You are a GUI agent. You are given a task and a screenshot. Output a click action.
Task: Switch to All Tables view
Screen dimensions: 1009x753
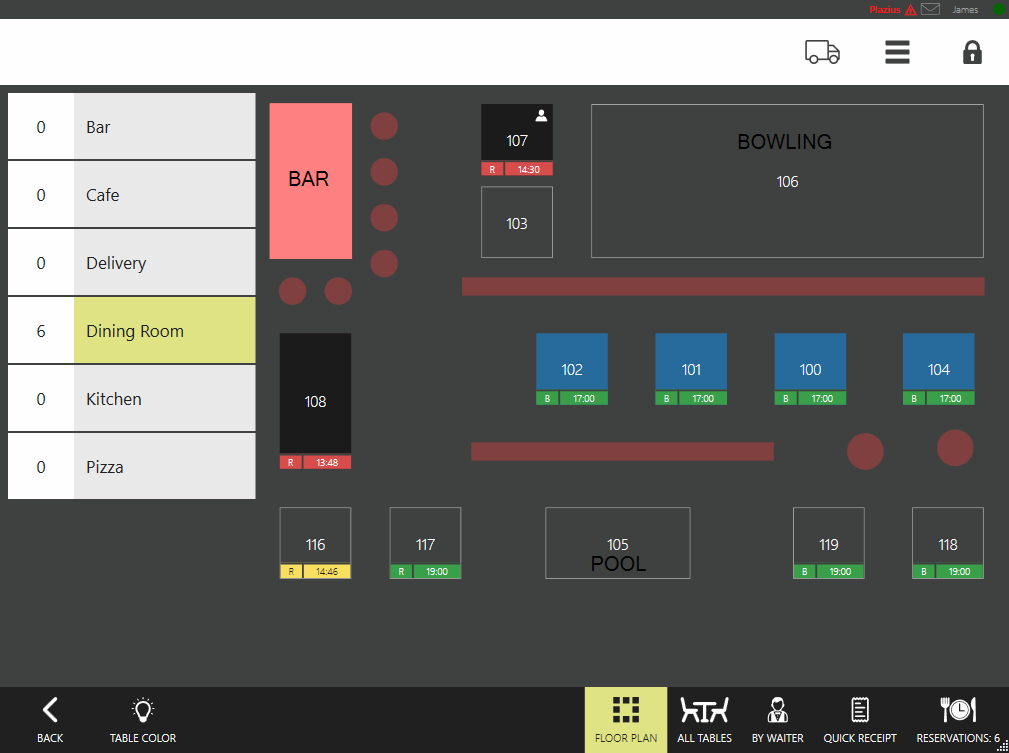(704, 719)
